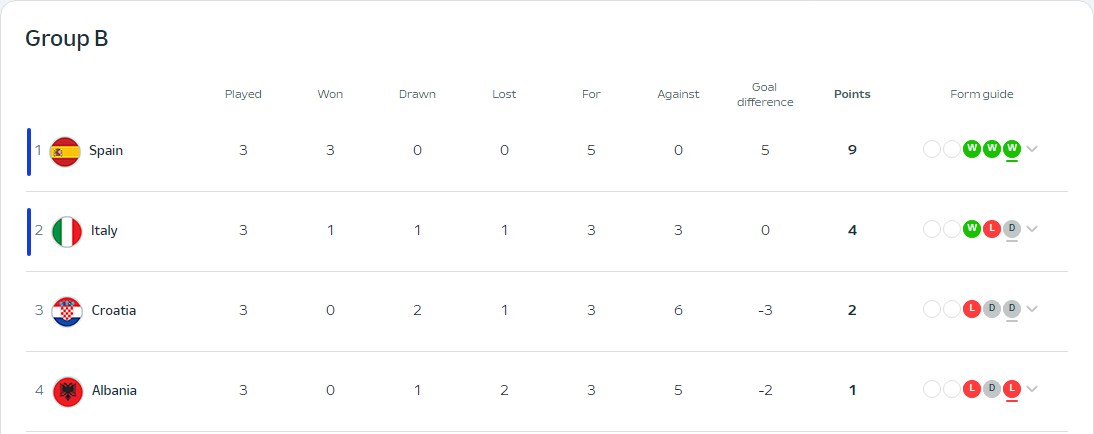The height and width of the screenshot is (434, 1094).
Task: Click Italy's red loss form badge
Action: tap(991, 229)
